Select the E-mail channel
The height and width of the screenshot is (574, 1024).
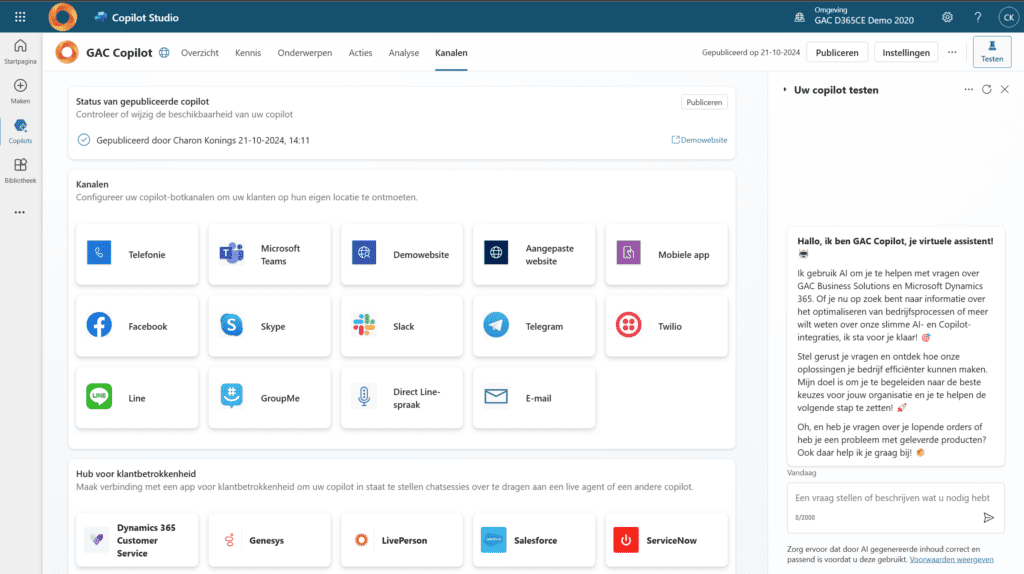pos(534,398)
